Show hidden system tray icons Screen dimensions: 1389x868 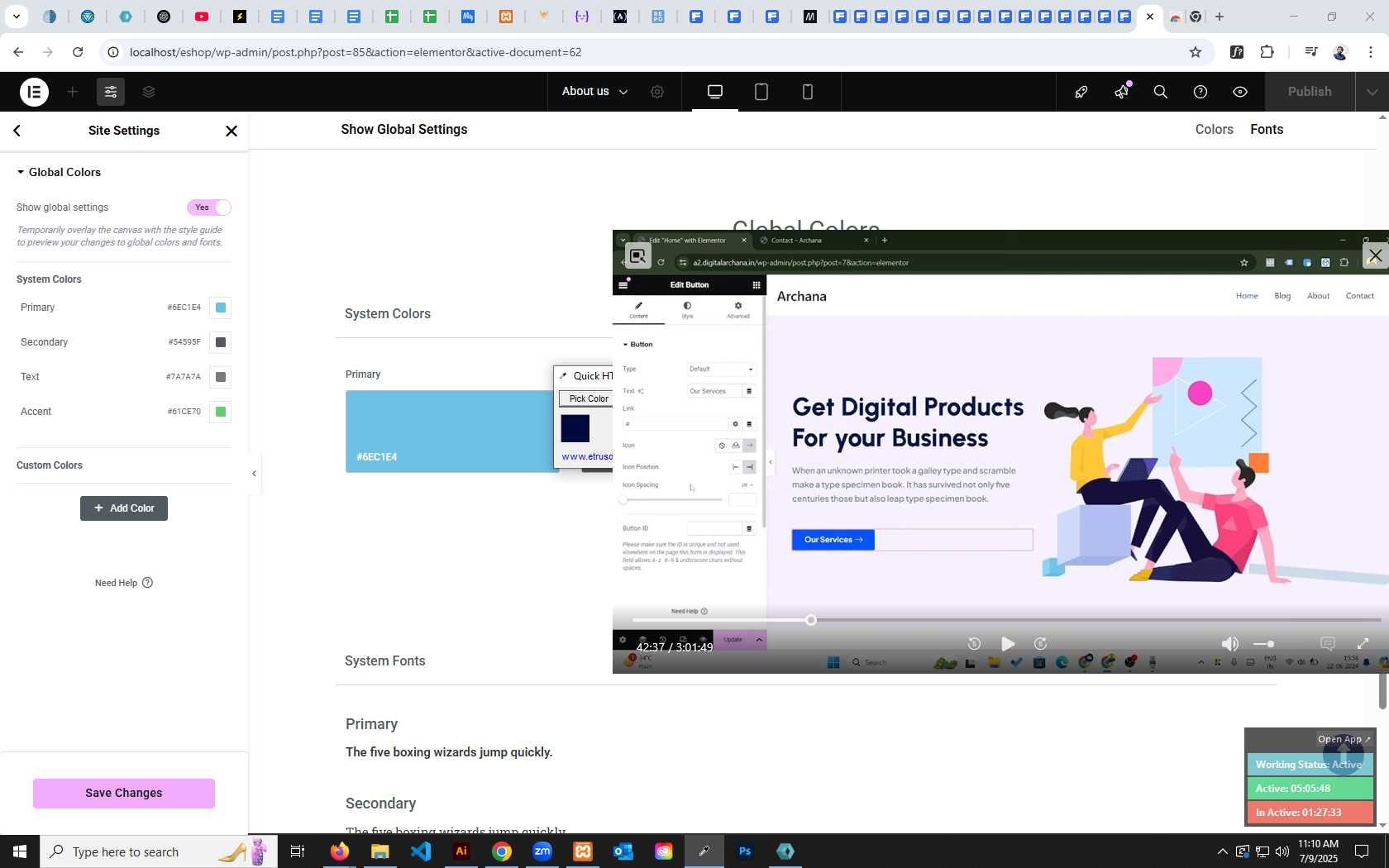(1222, 851)
